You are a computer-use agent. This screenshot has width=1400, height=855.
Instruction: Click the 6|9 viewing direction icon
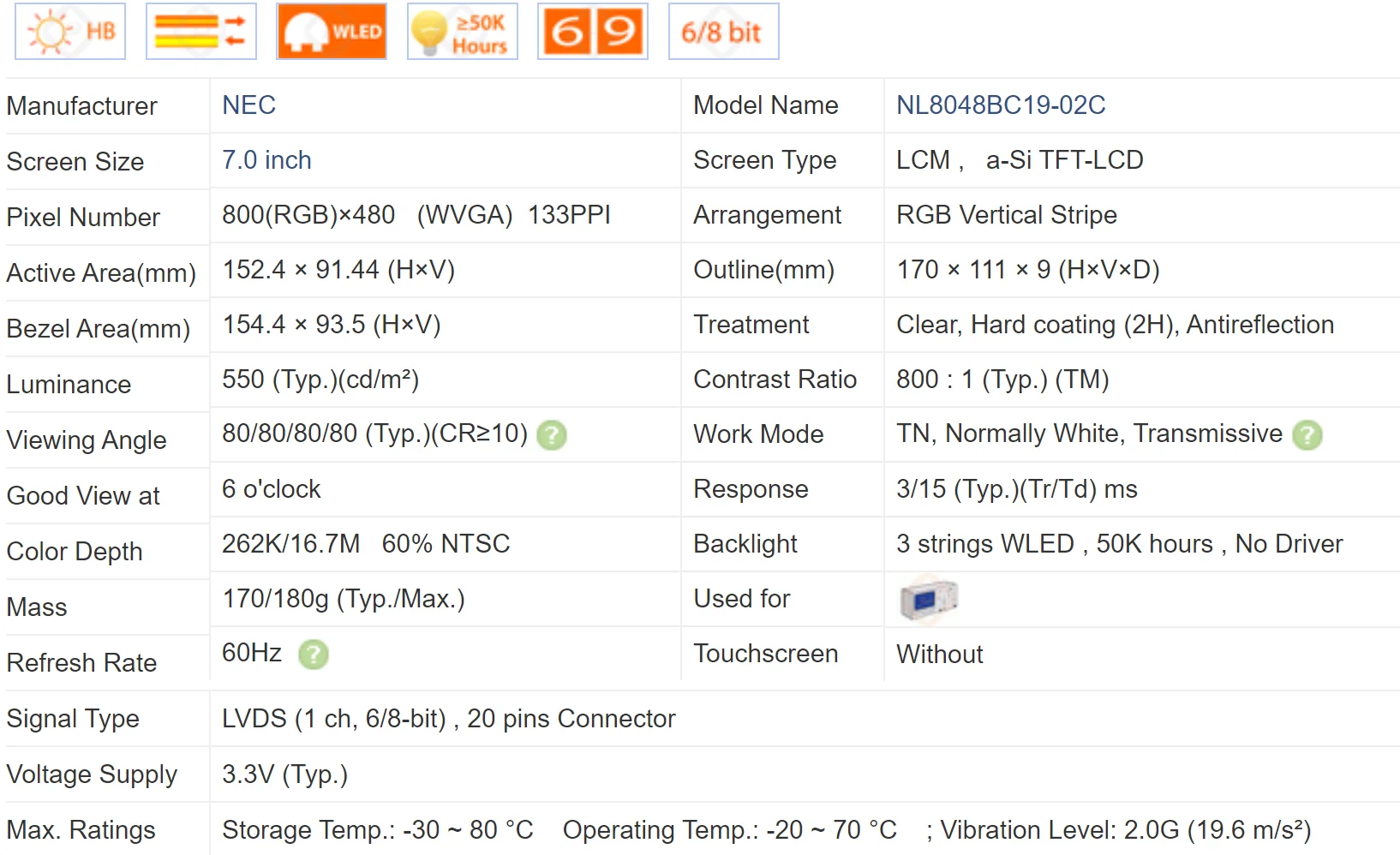(x=593, y=32)
